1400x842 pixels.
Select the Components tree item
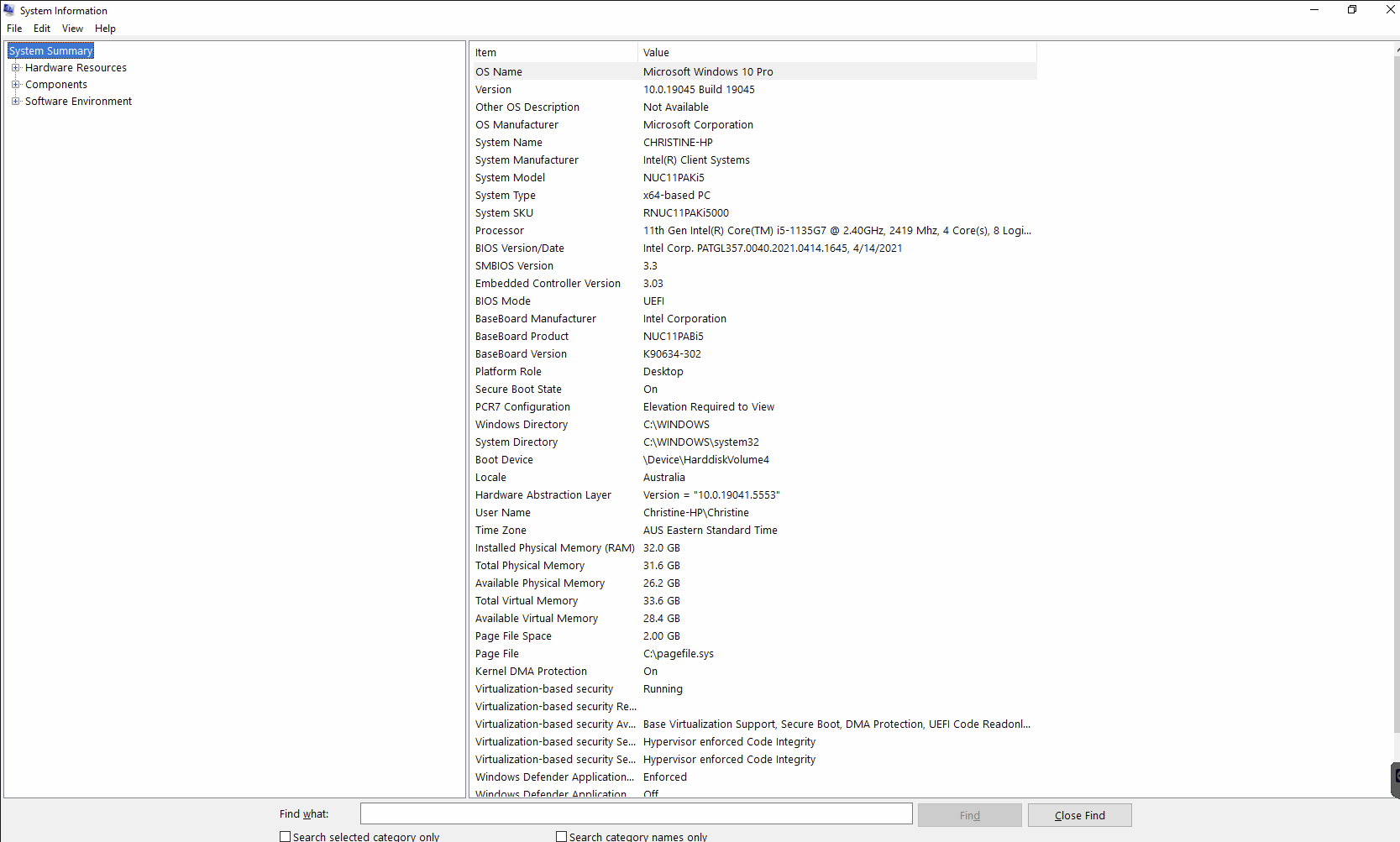tap(56, 85)
